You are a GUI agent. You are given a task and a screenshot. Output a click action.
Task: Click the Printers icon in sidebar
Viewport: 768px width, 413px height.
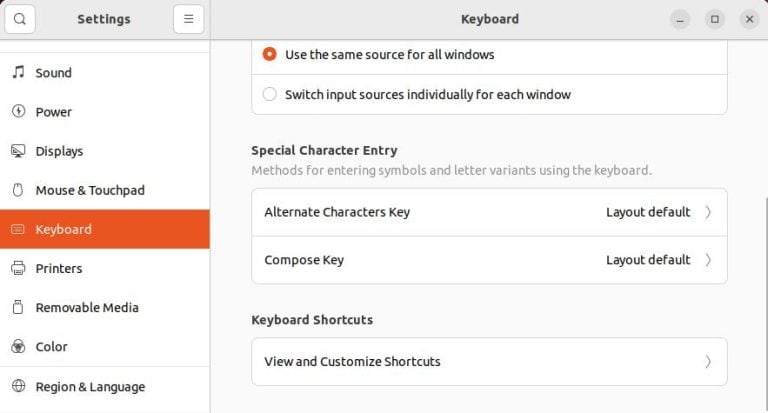[18, 268]
